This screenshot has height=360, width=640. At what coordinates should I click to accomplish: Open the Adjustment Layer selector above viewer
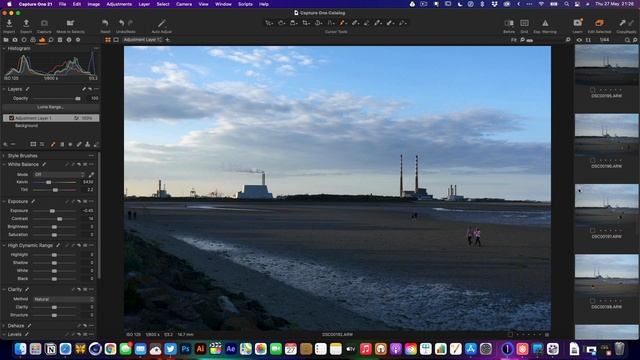142,40
